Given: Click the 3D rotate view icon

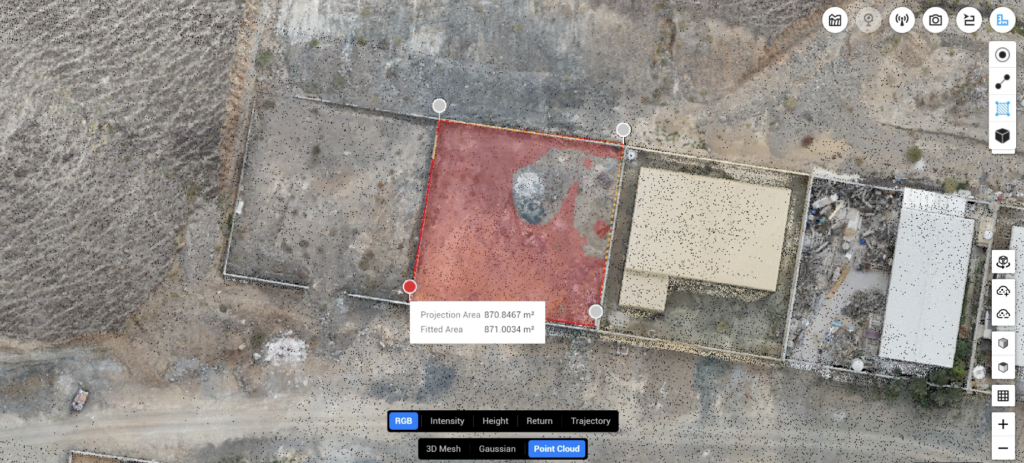Looking at the screenshot, I should (x=1003, y=262).
